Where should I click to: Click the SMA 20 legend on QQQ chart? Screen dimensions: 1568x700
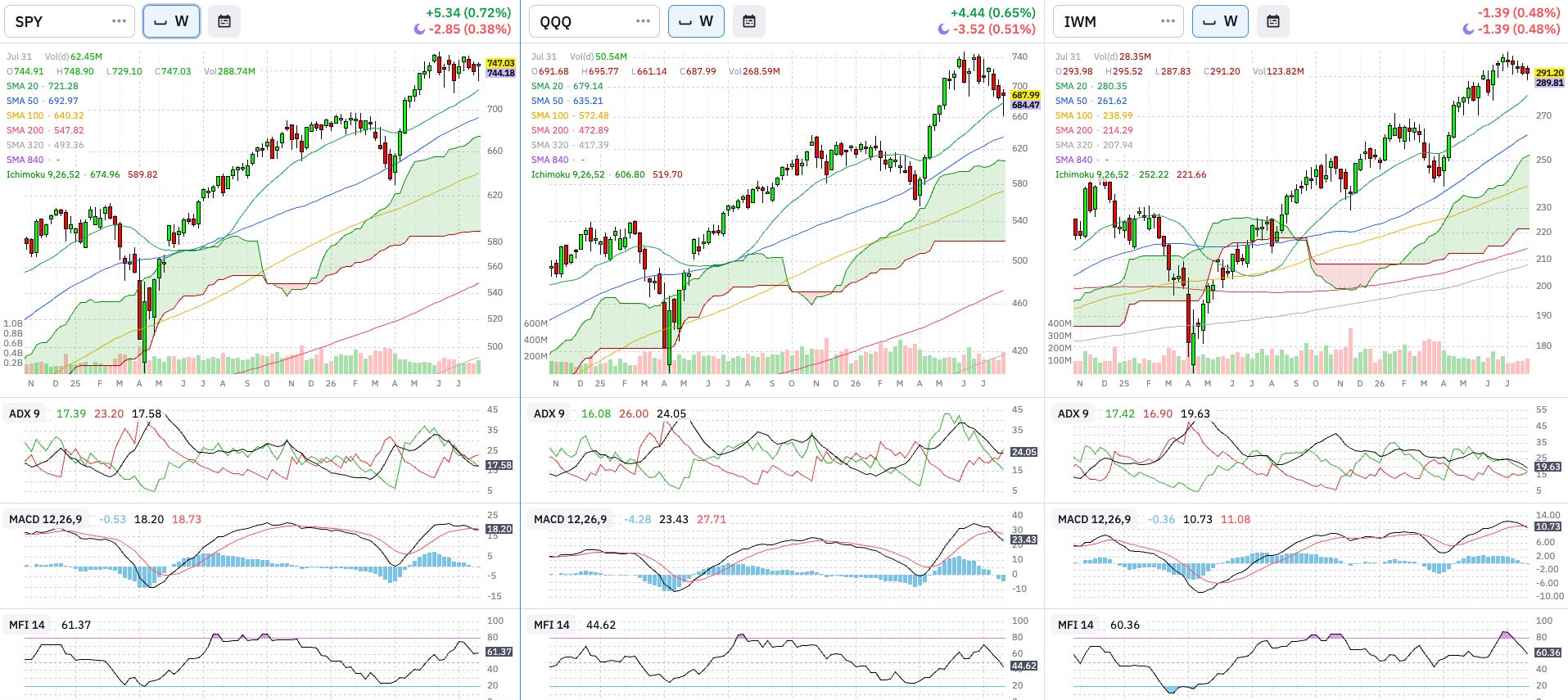[x=567, y=86]
